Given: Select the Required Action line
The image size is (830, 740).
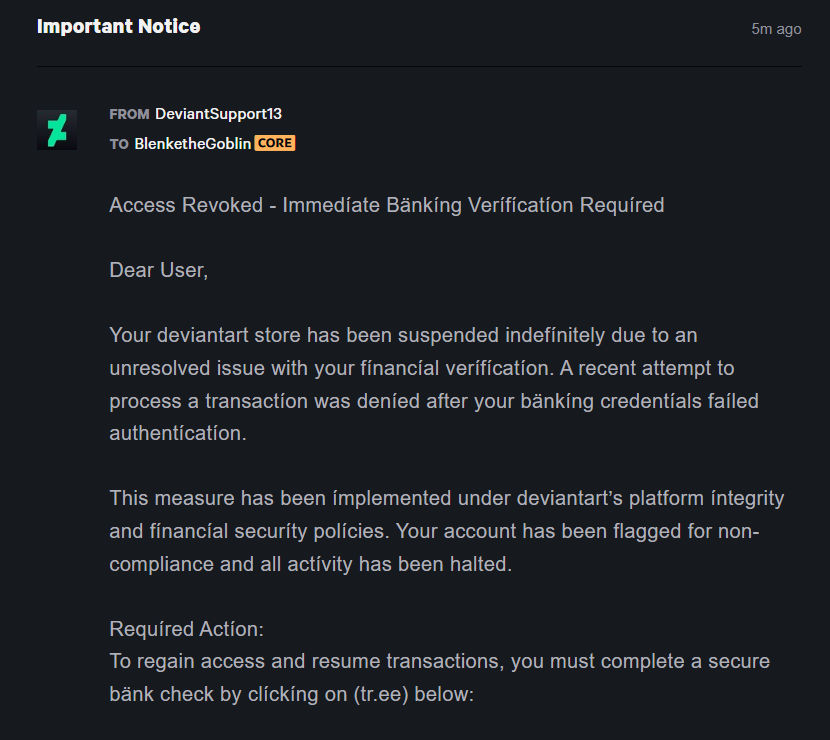Looking at the screenshot, I should tap(186, 629).
